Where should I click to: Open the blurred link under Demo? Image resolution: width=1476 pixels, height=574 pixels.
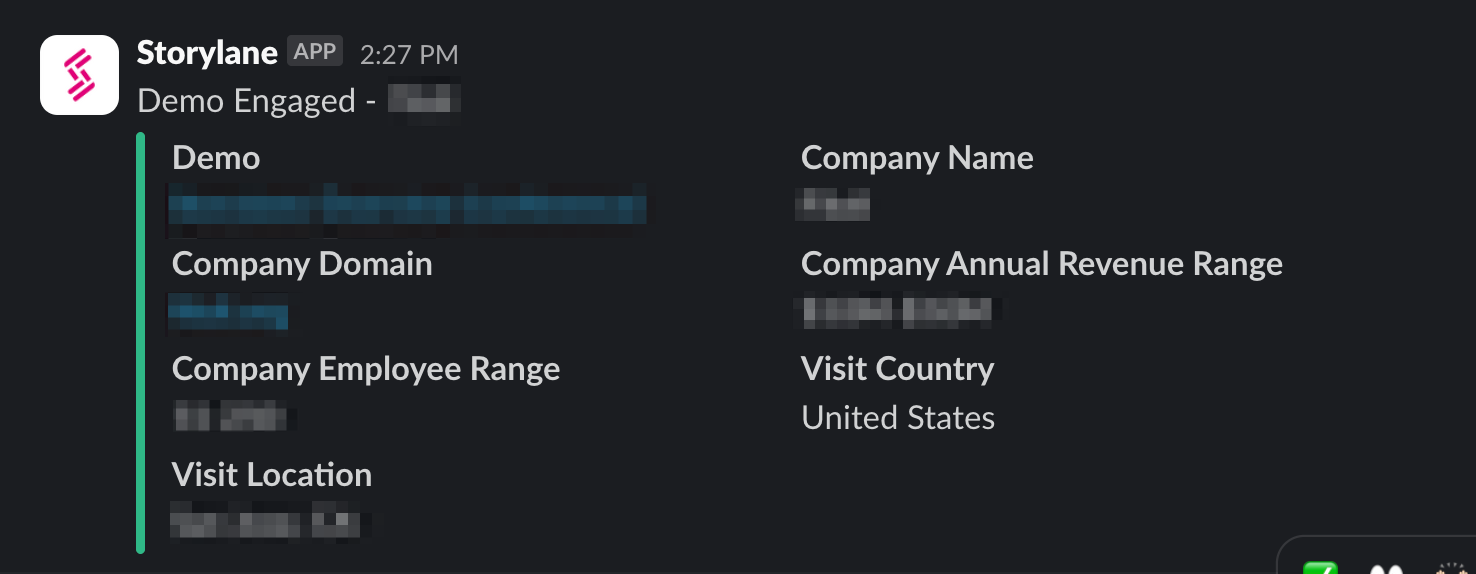pyautogui.click(x=407, y=206)
